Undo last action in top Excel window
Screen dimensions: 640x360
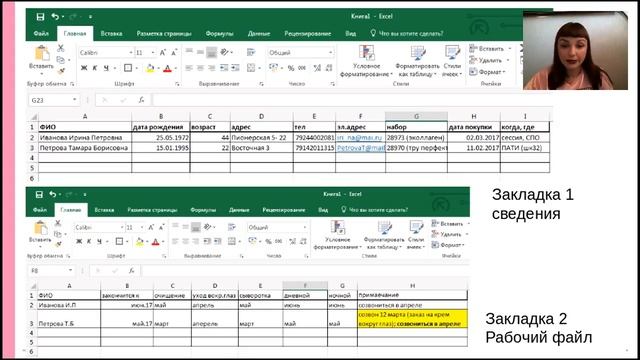click(x=55, y=17)
